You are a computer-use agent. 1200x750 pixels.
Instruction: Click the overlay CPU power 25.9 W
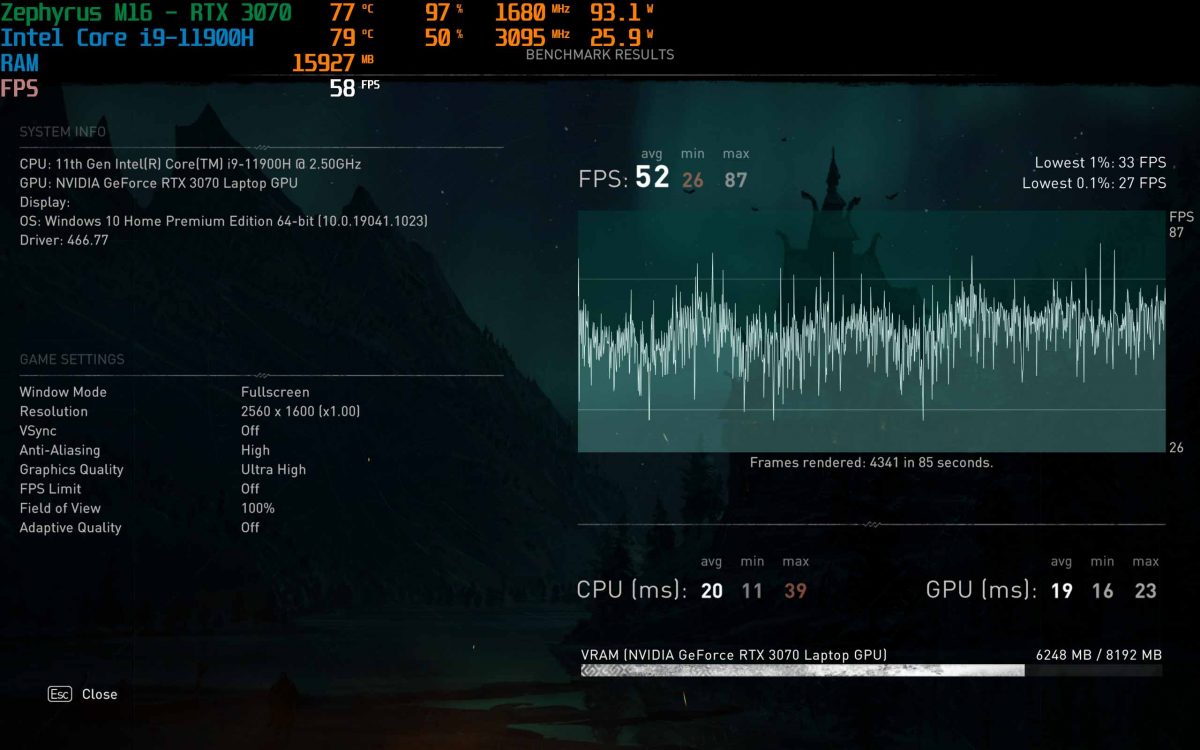click(622, 38)
